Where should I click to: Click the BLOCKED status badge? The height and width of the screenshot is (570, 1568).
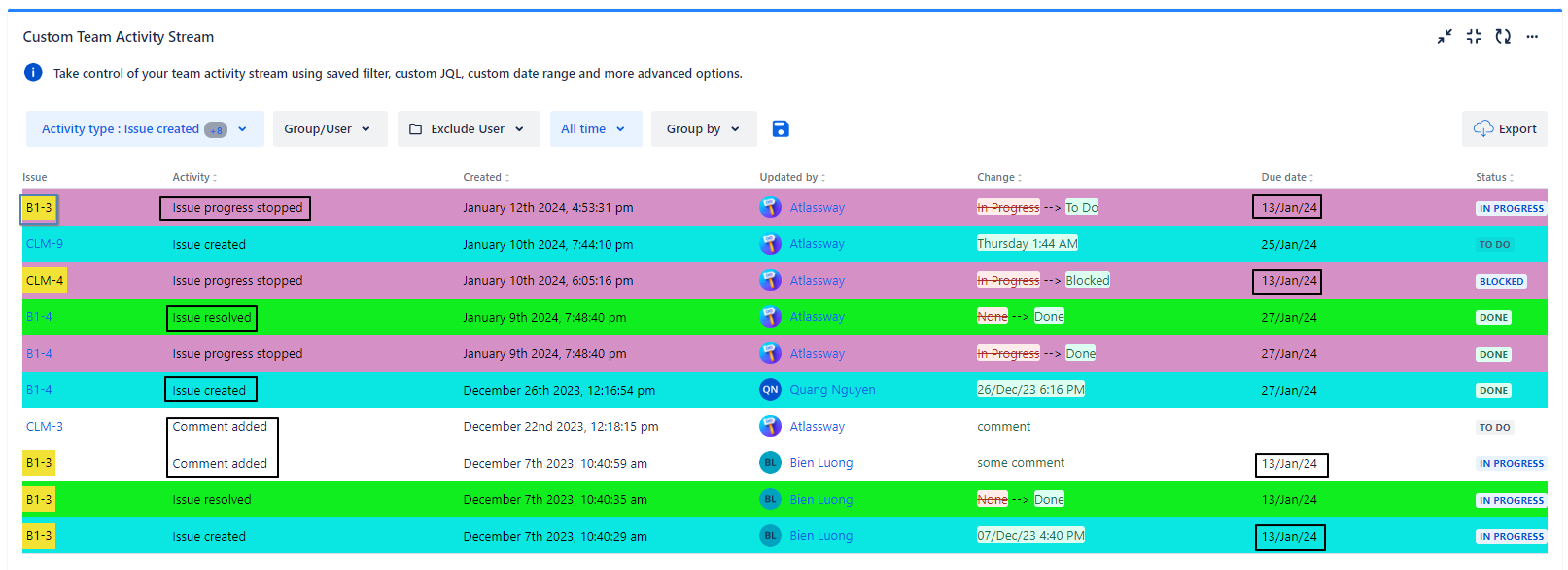point(1501,282)
